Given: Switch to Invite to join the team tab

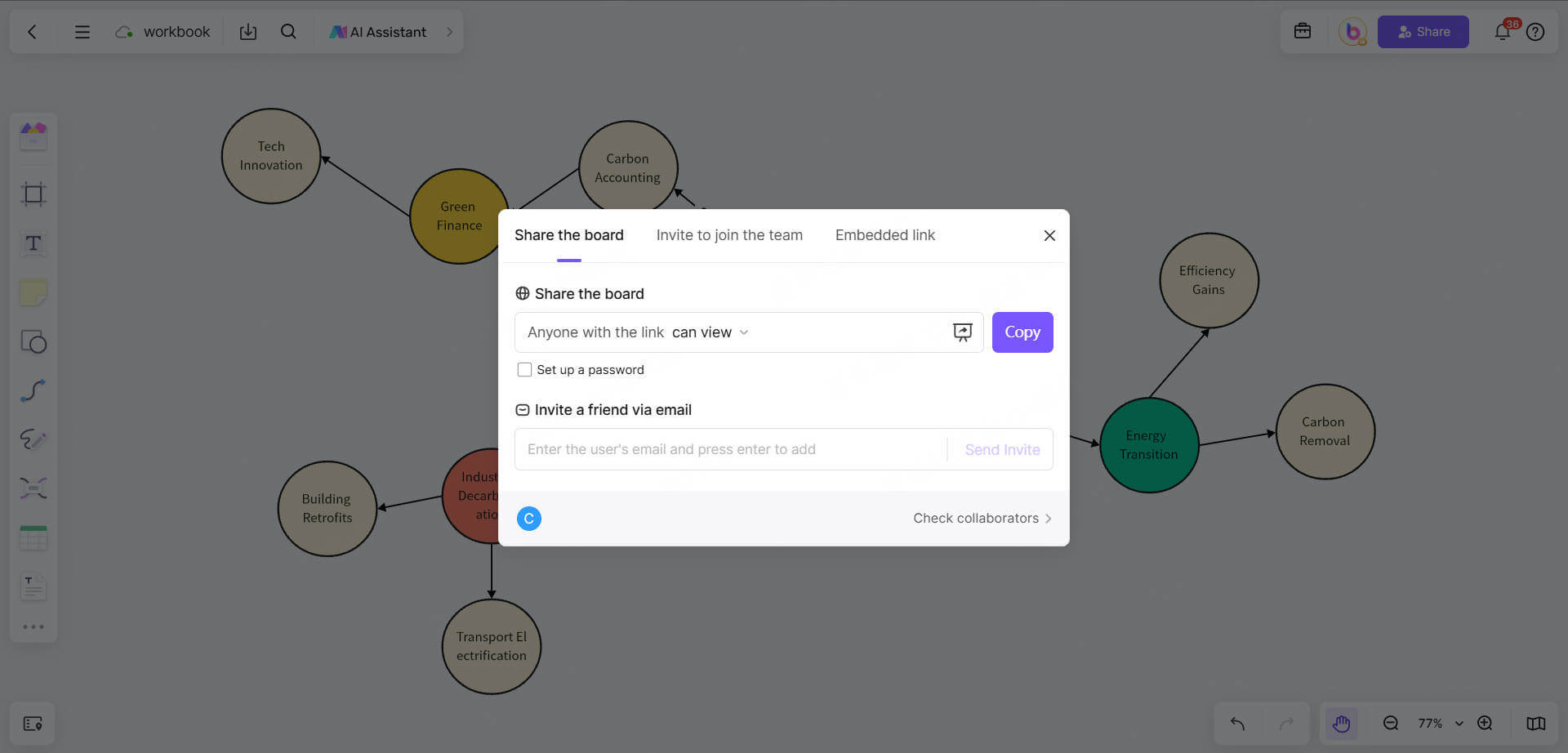Looking at the screenshot, I should 729,235.
